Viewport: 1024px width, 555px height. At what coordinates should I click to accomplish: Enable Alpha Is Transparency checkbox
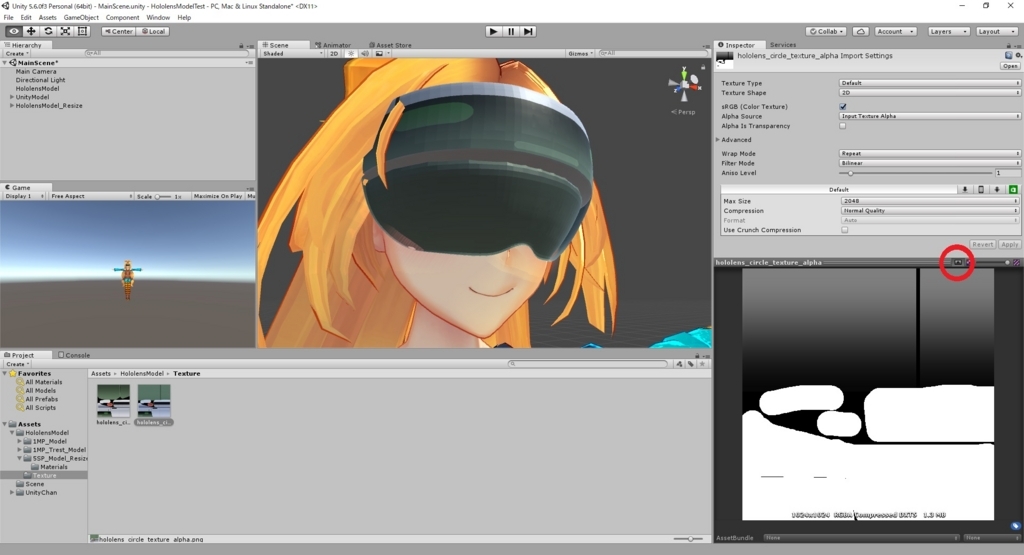pos(842,126)
